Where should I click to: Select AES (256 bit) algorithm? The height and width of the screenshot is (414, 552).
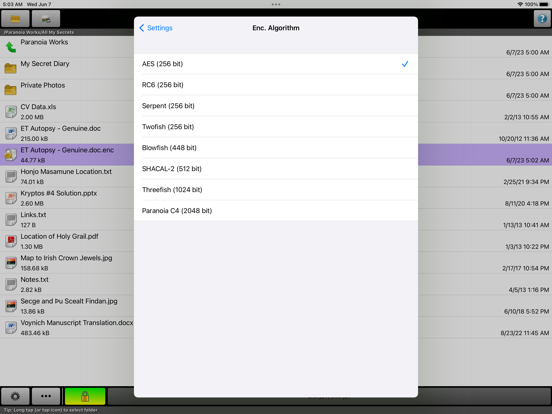[276, 64]
